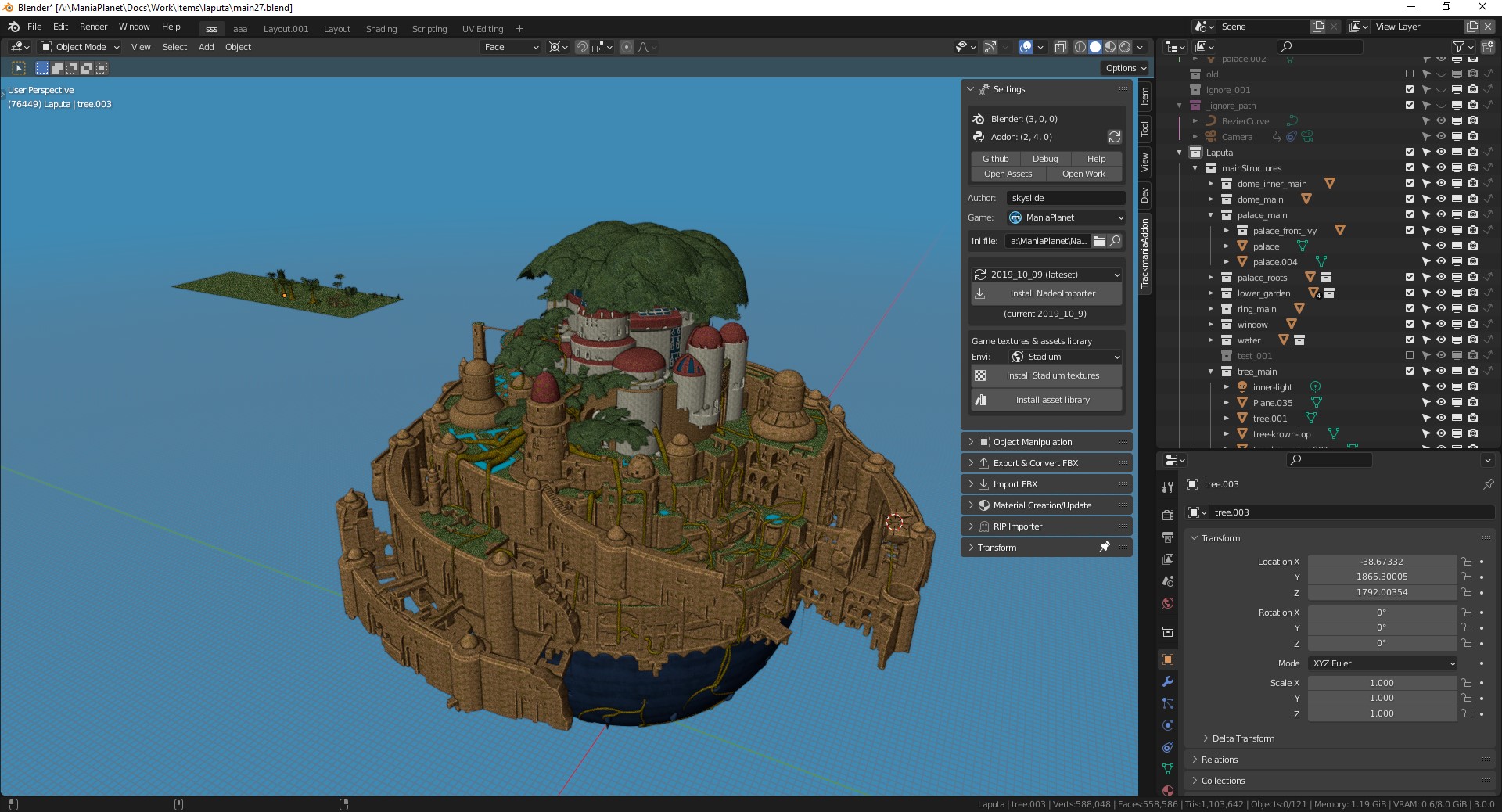Open the Item sidebar tab
Screen dimensions: 1502x812
[x=1144, y=96]
